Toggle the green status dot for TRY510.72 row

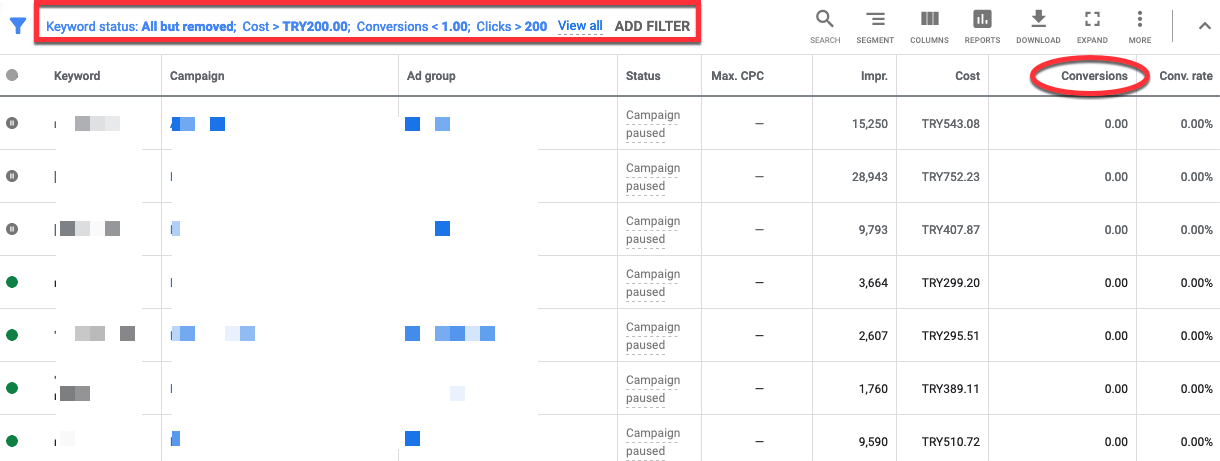[12, 441]
